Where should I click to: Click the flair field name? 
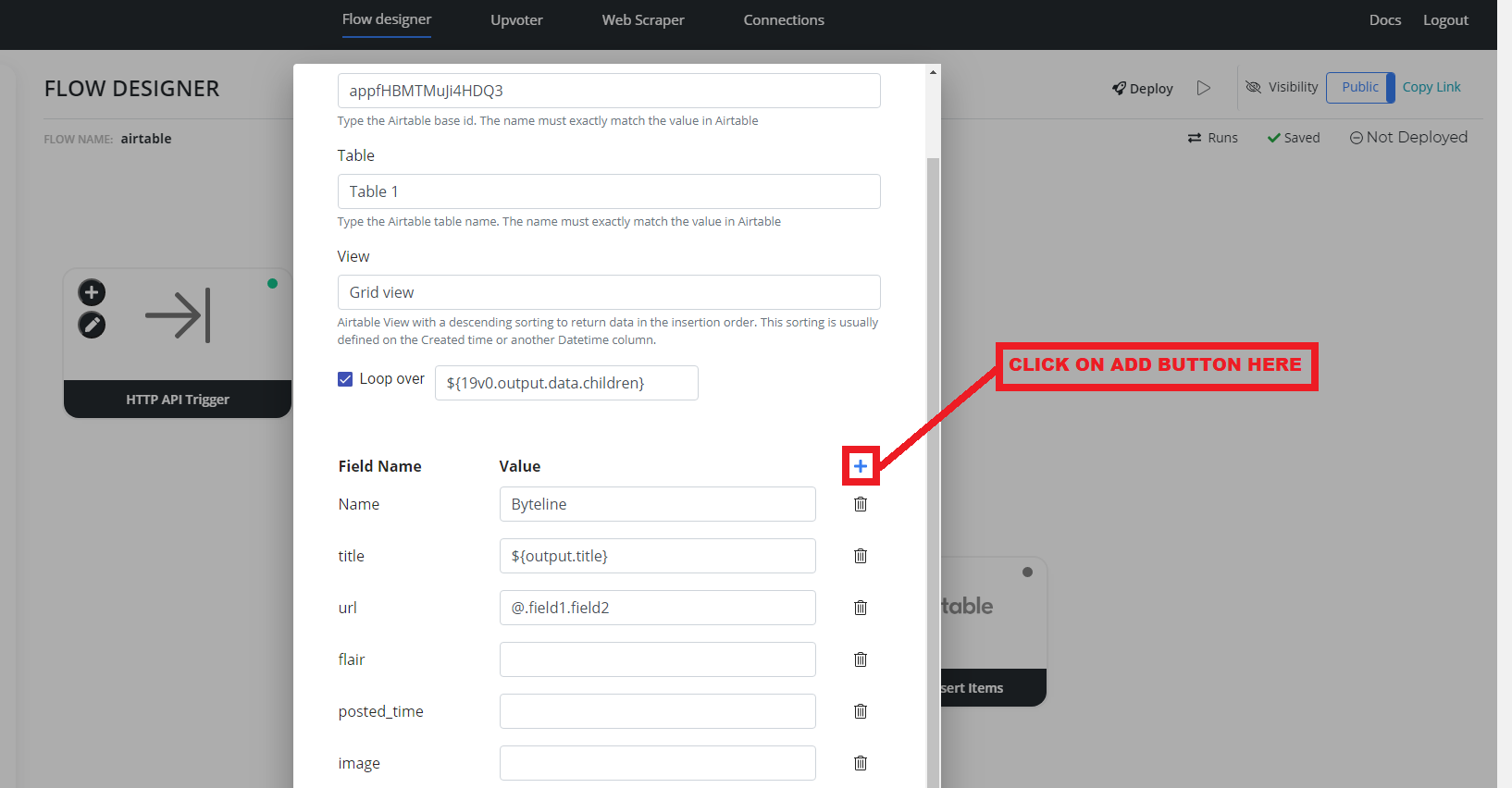coord(352,659)
